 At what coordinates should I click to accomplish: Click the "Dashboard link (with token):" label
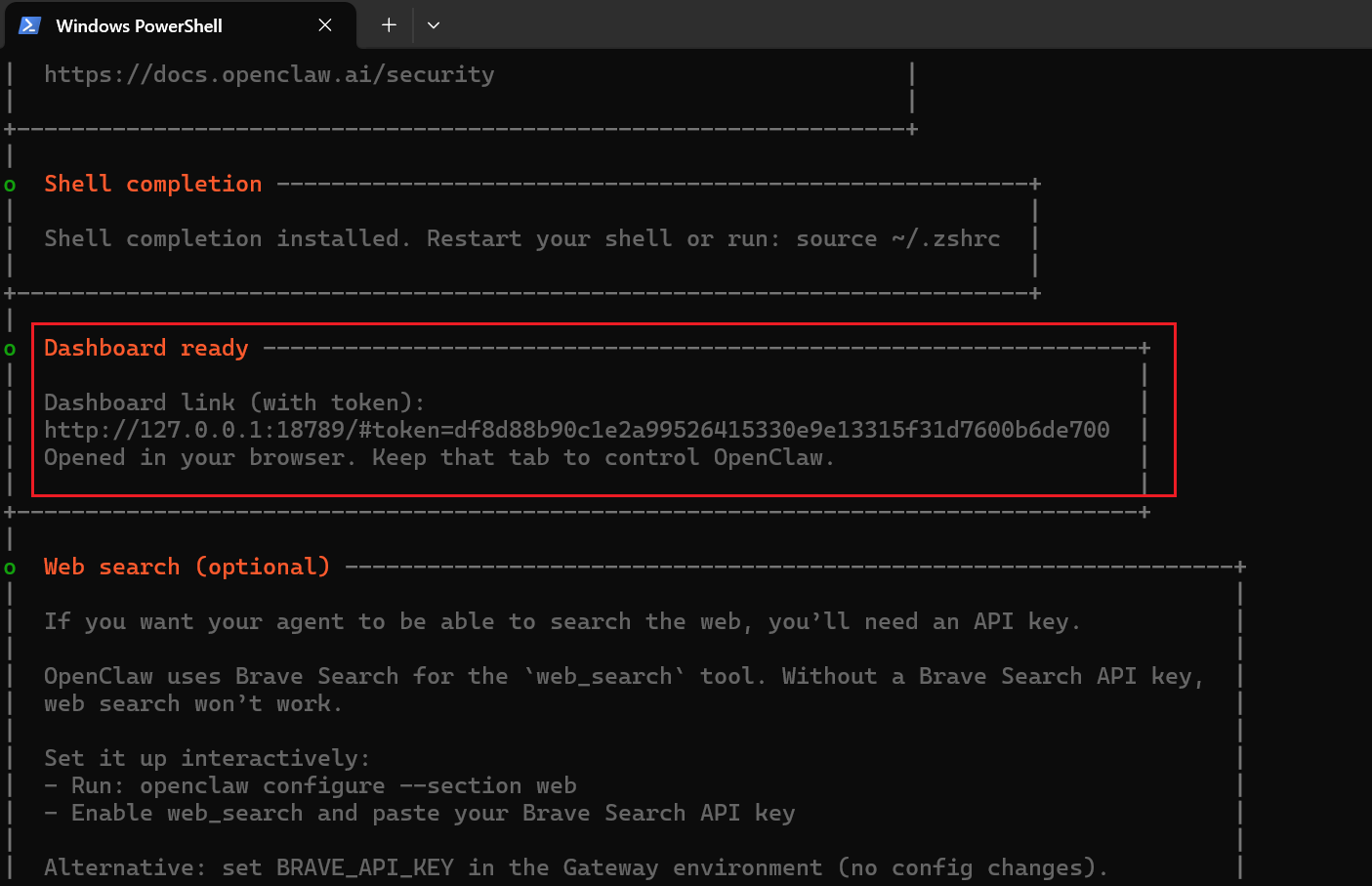[x=234, y=402]
